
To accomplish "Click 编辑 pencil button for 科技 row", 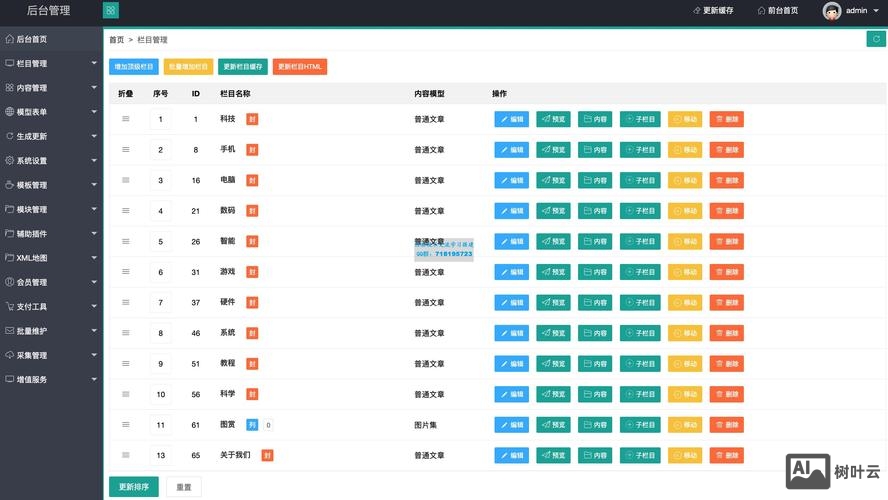I will coord(511,119).
